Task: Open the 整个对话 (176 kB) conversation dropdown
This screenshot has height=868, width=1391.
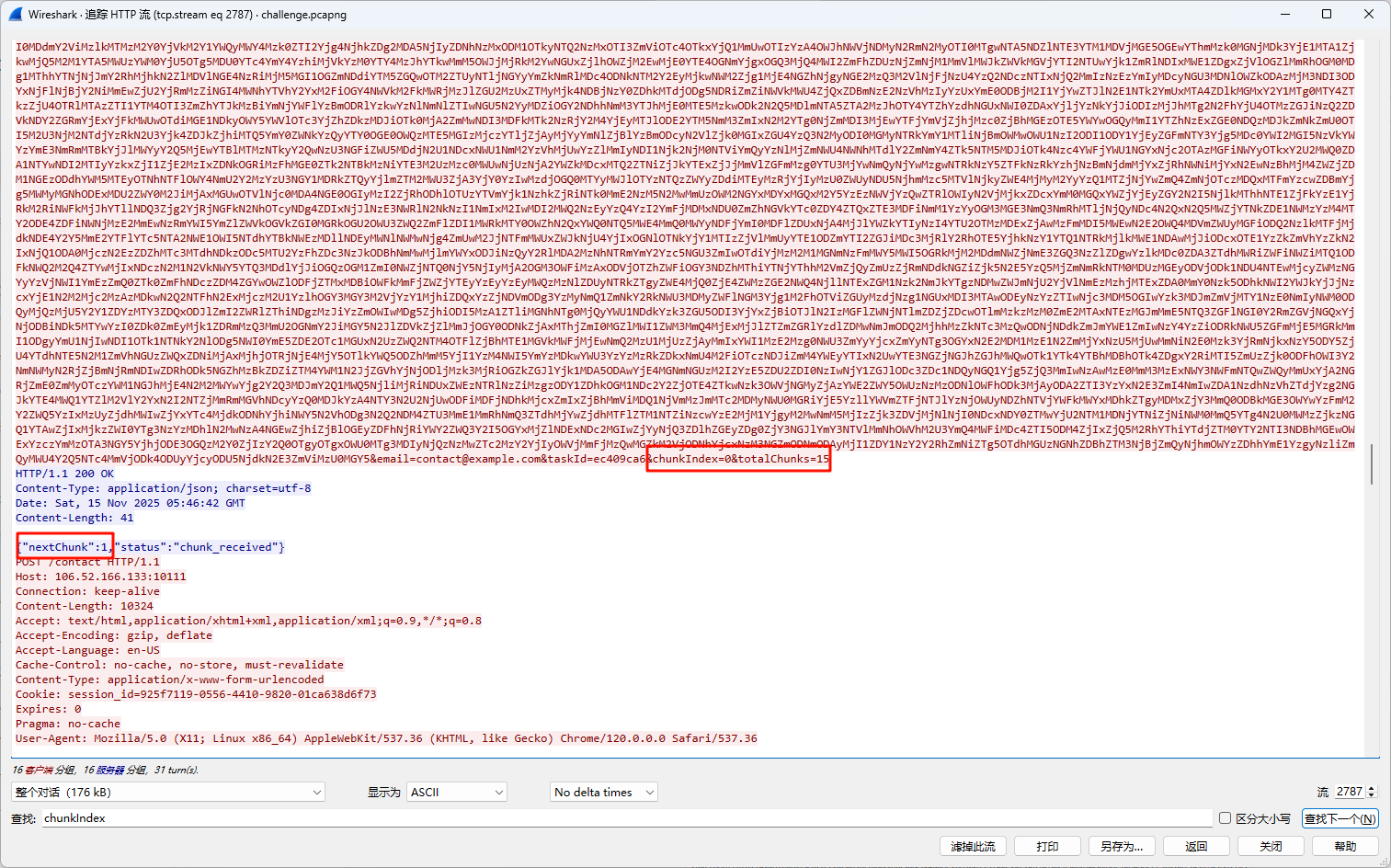Action: point(169,792)
